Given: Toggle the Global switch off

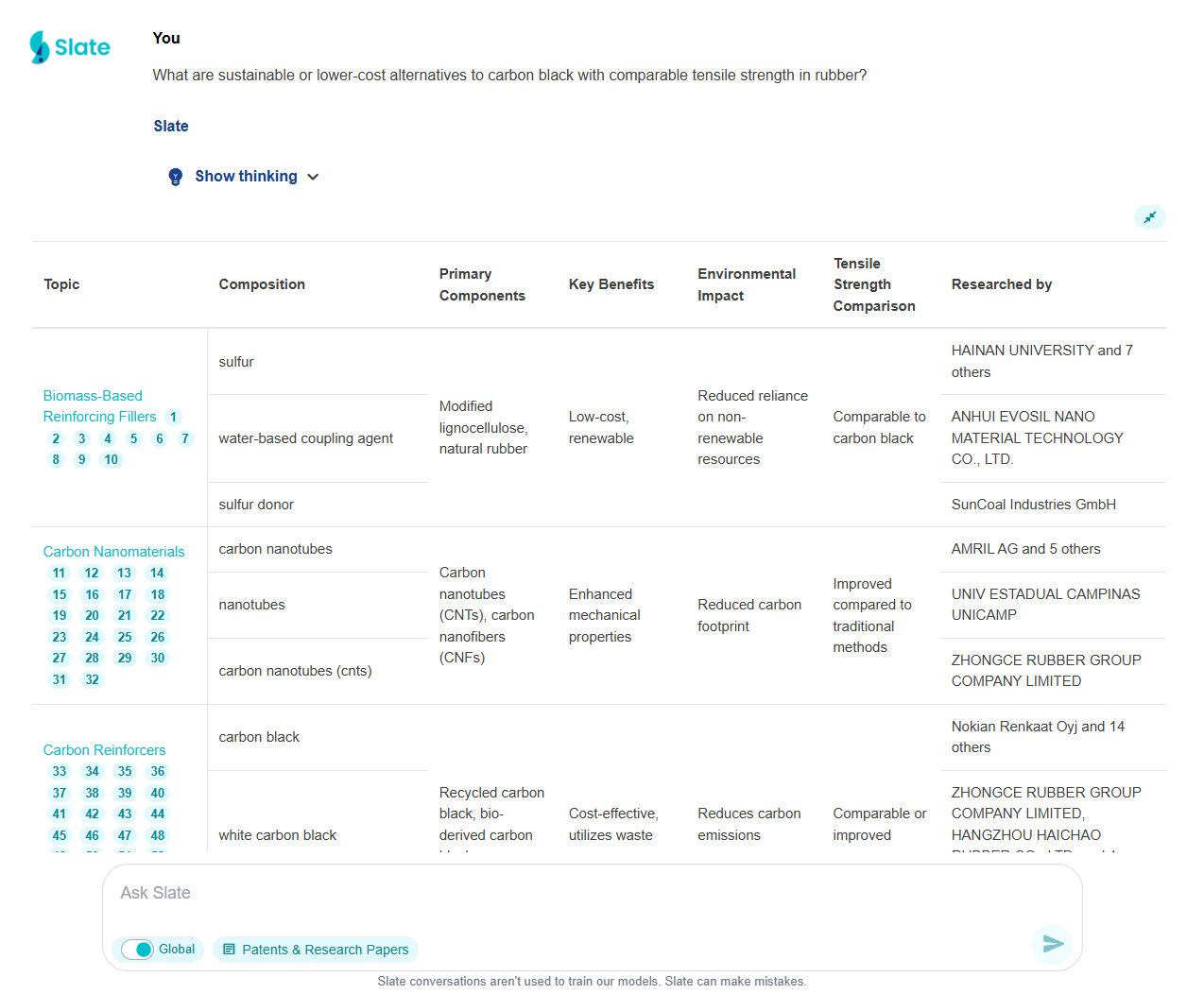Looking at the screenshot, I should click(x=138, y=950).
